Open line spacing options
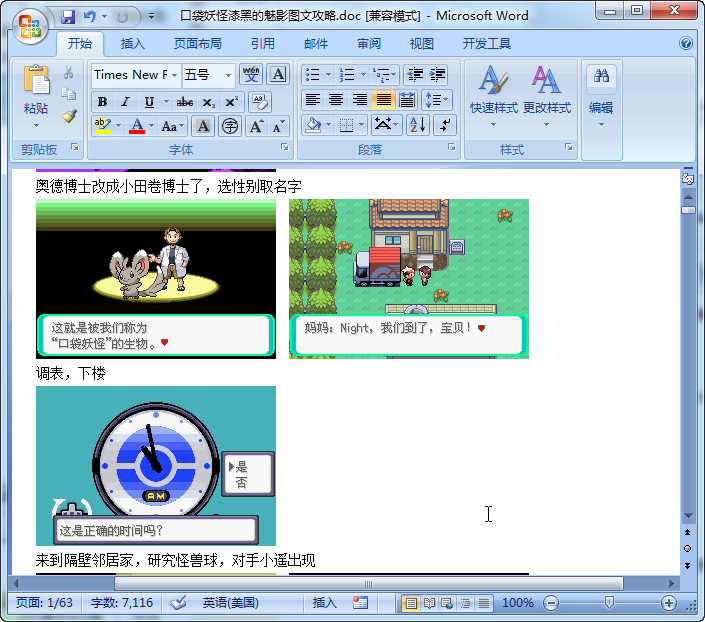 [x=437, y=99]
